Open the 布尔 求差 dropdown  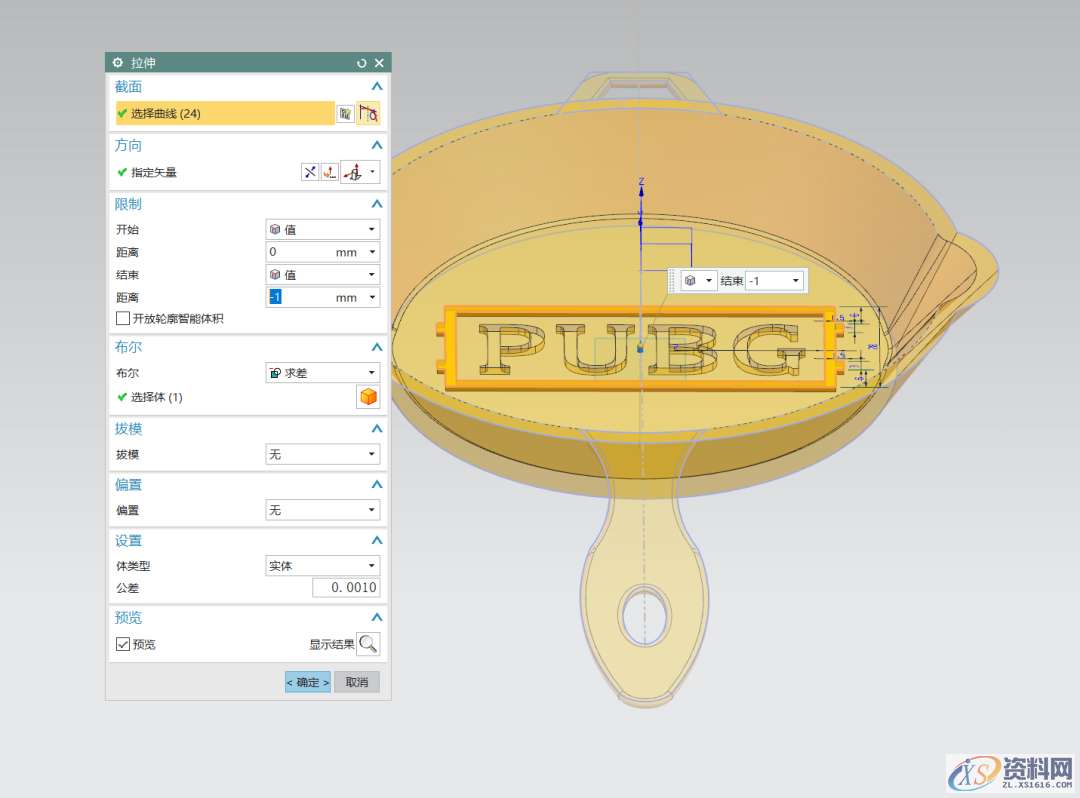[x=322, y=373]
